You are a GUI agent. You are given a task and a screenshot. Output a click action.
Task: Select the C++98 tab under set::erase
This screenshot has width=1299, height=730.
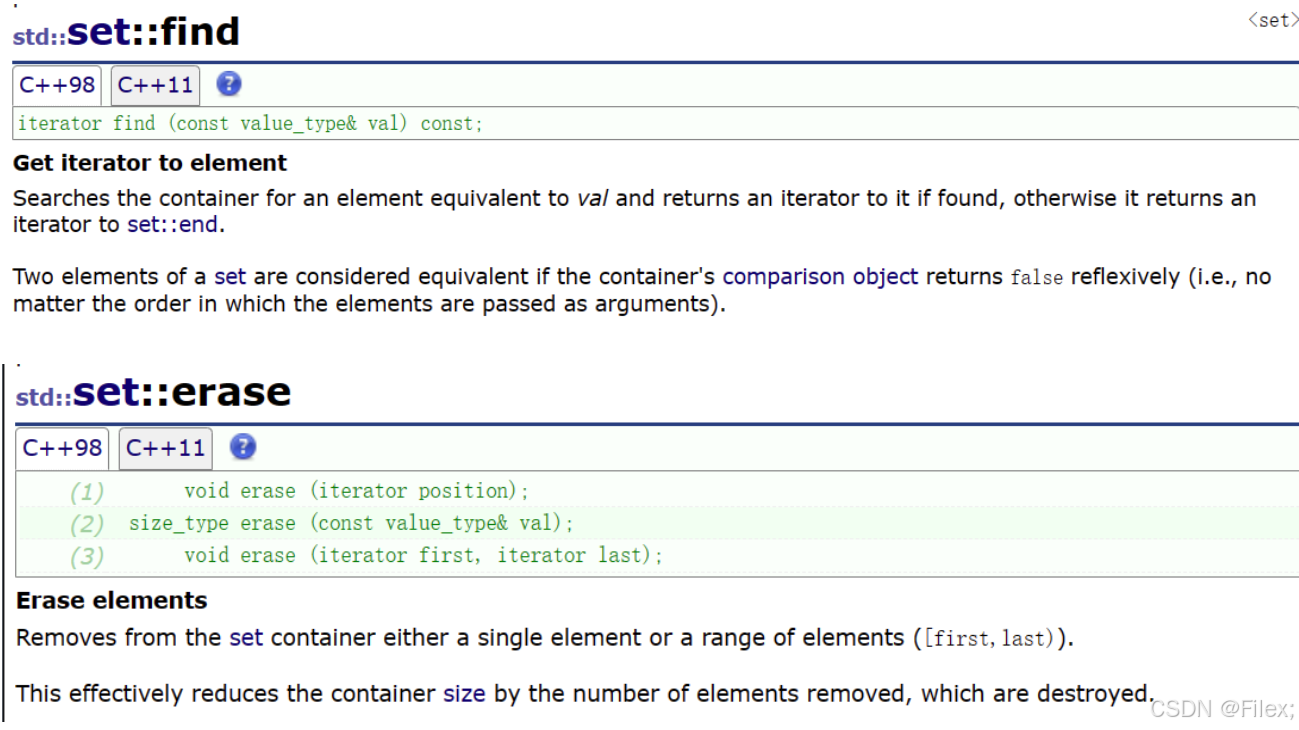63,448
